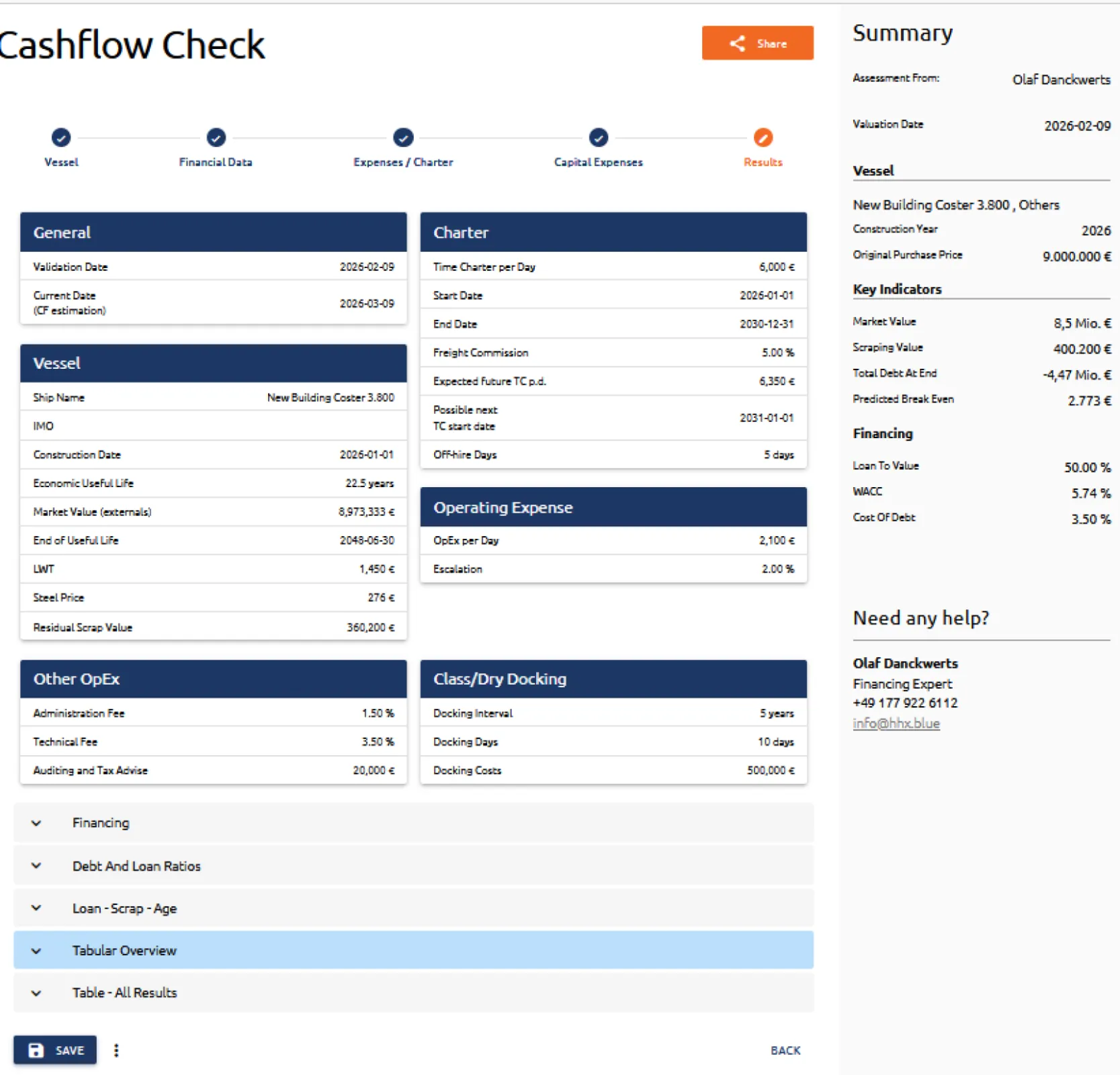This screenshot has width=1120, height=1075.
Task: Expand the Tabular Overview section
Action: (124, 951)
